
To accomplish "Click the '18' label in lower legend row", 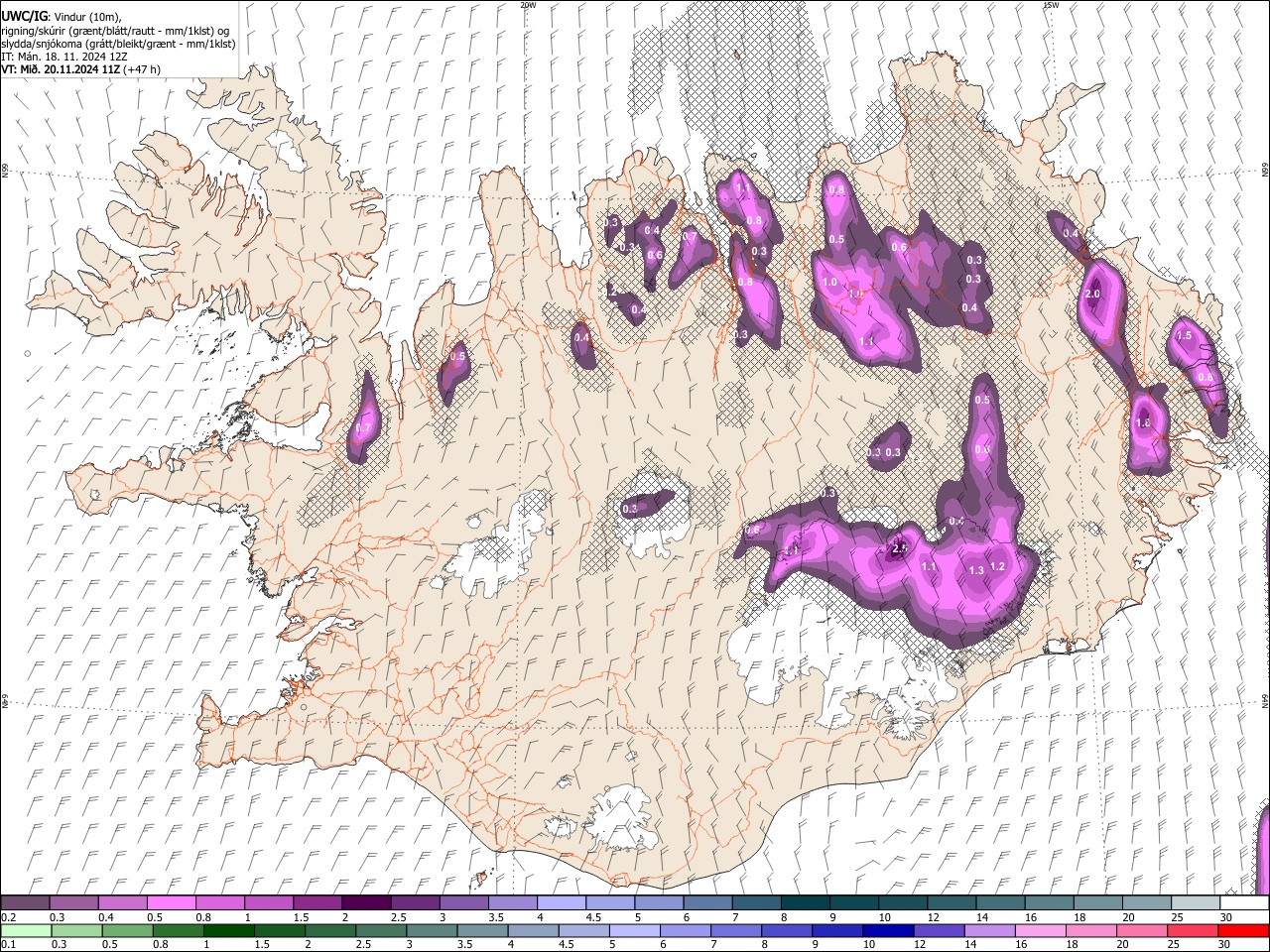I will (1072, 944).
